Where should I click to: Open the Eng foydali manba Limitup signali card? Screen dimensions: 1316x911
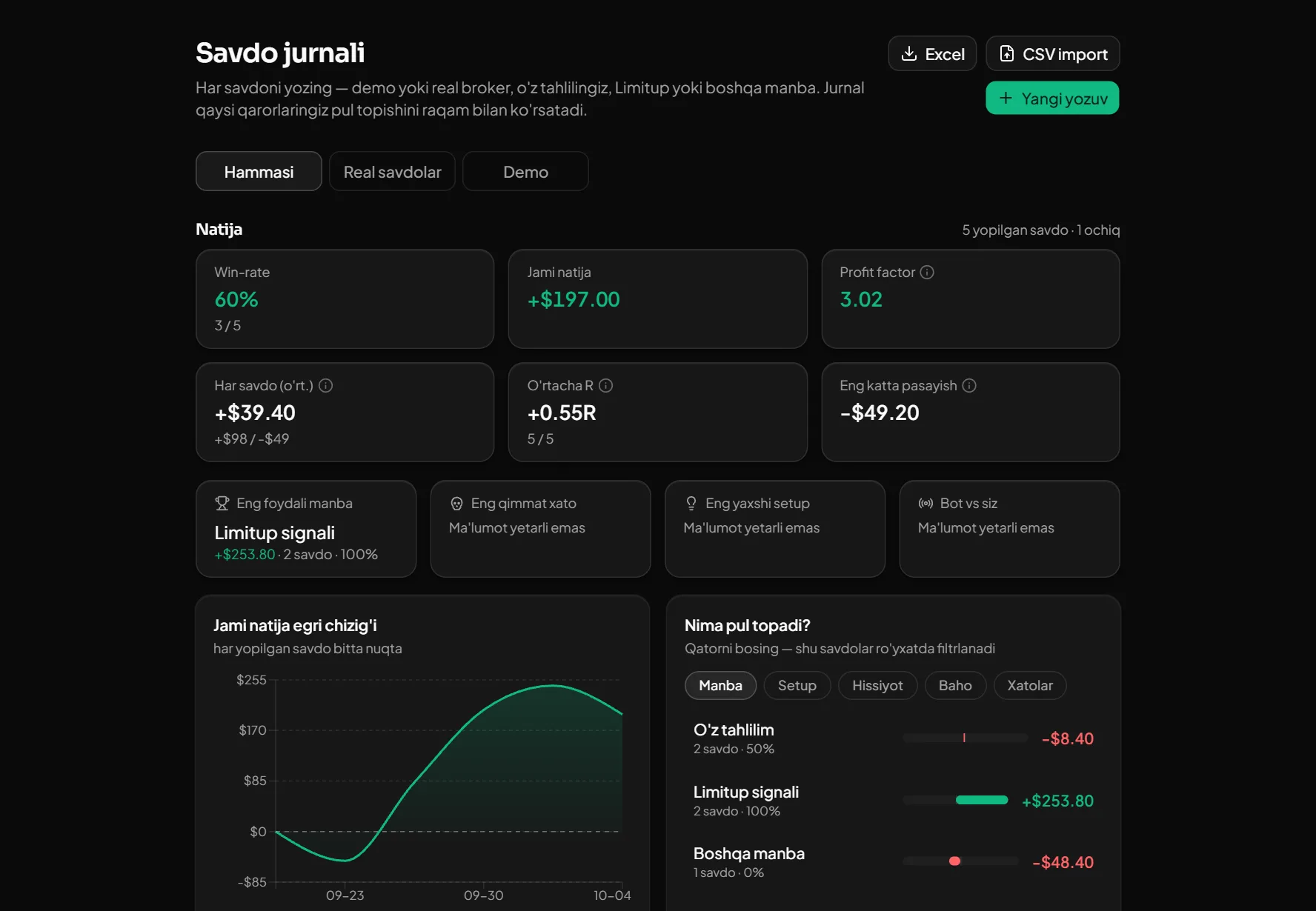[306, 529]
